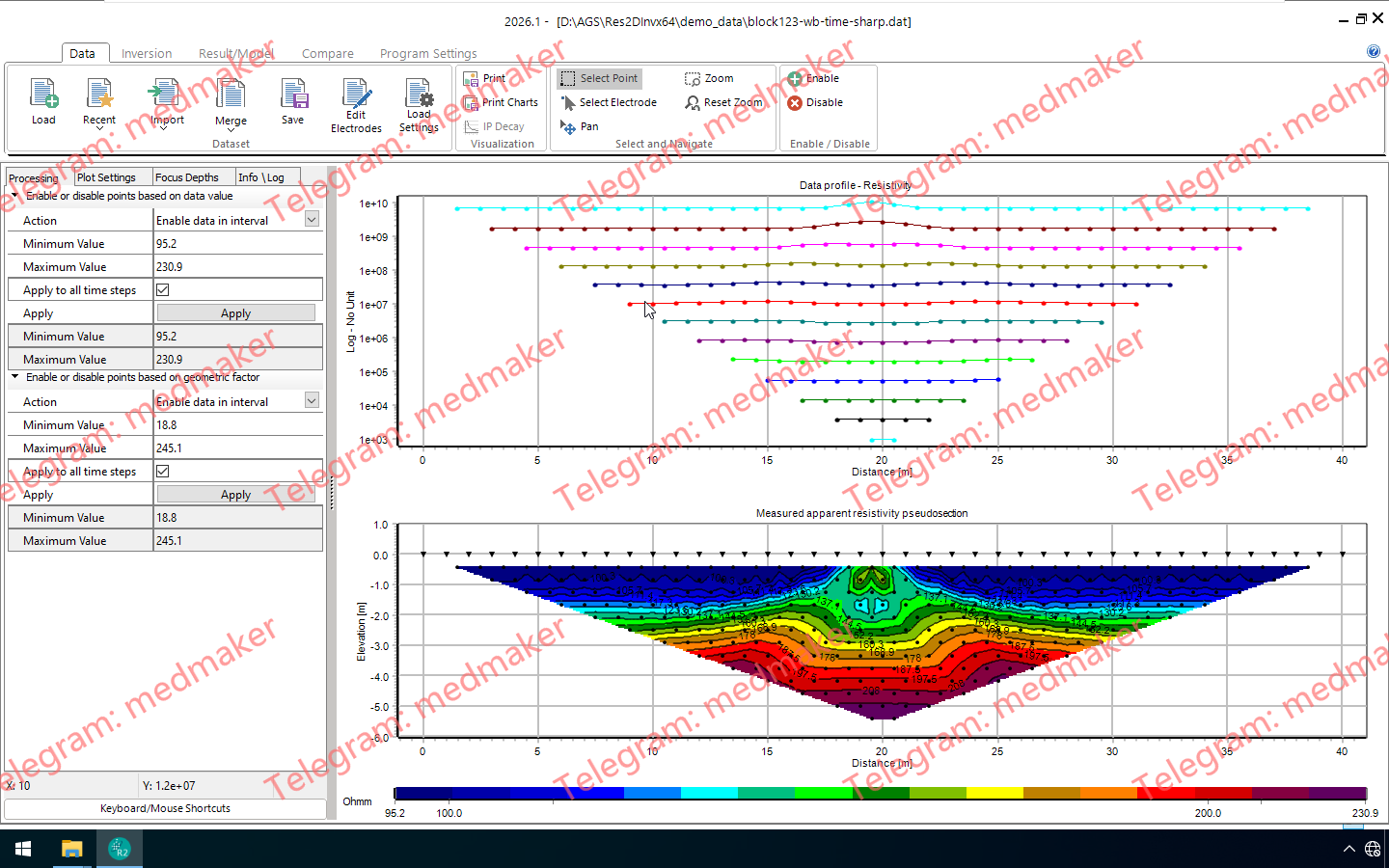Viewport: 1389px width, 868px height.
Task: Switch to the Data ribbon tab
Action: coord(82,53)
